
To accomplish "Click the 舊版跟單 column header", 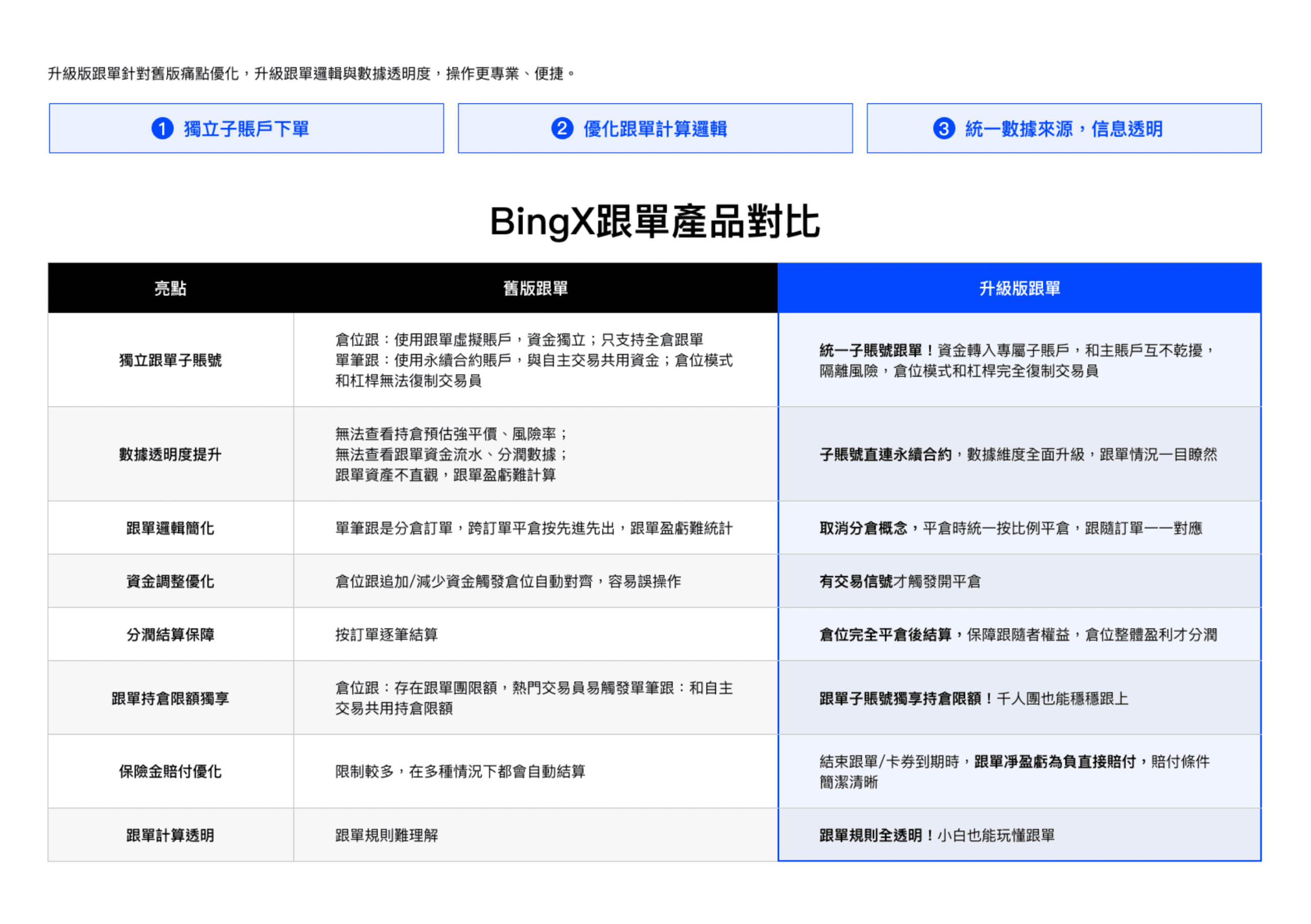I will [x=535, y=288].
